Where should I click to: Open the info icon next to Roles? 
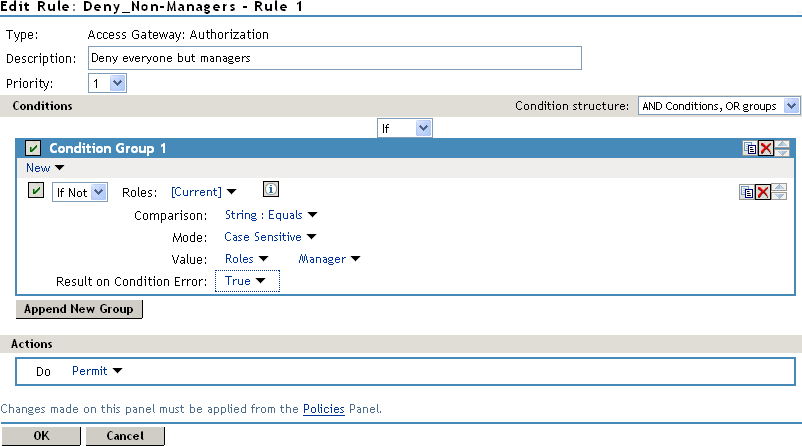point(270,190)
